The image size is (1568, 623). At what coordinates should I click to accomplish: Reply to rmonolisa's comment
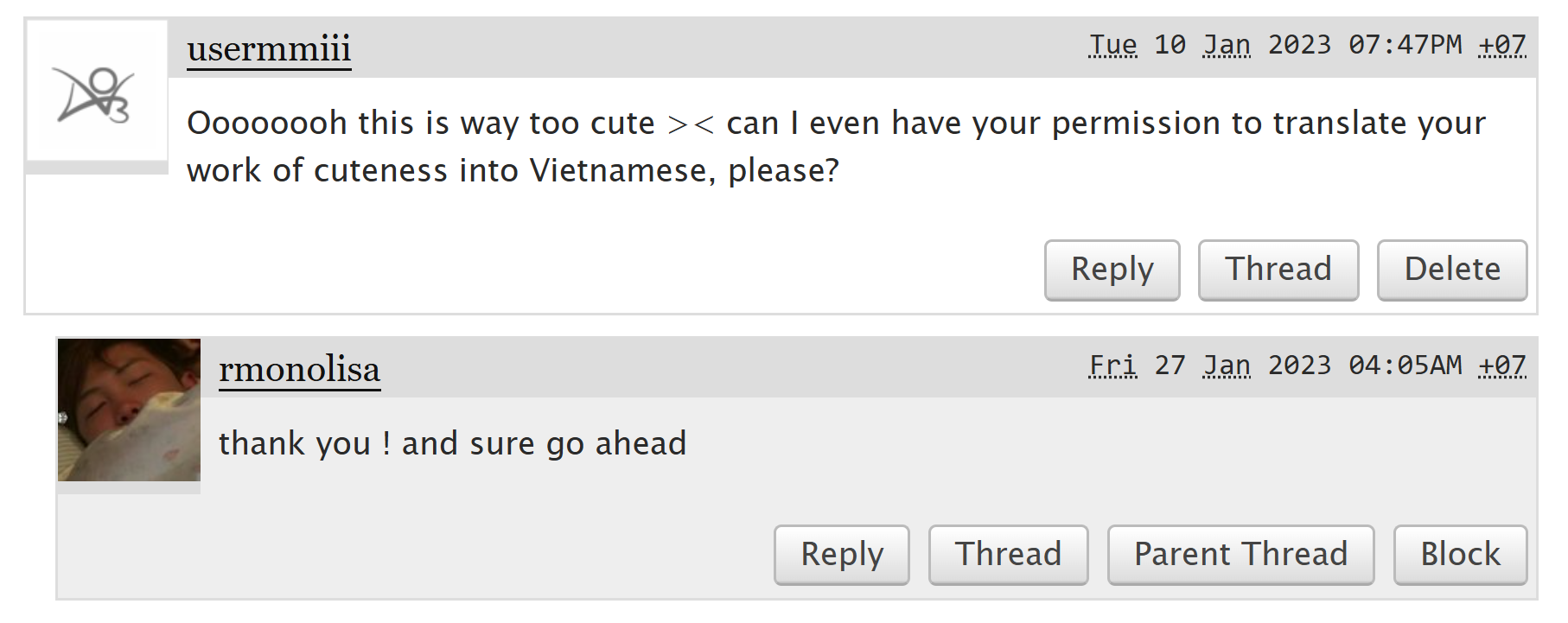842,555
